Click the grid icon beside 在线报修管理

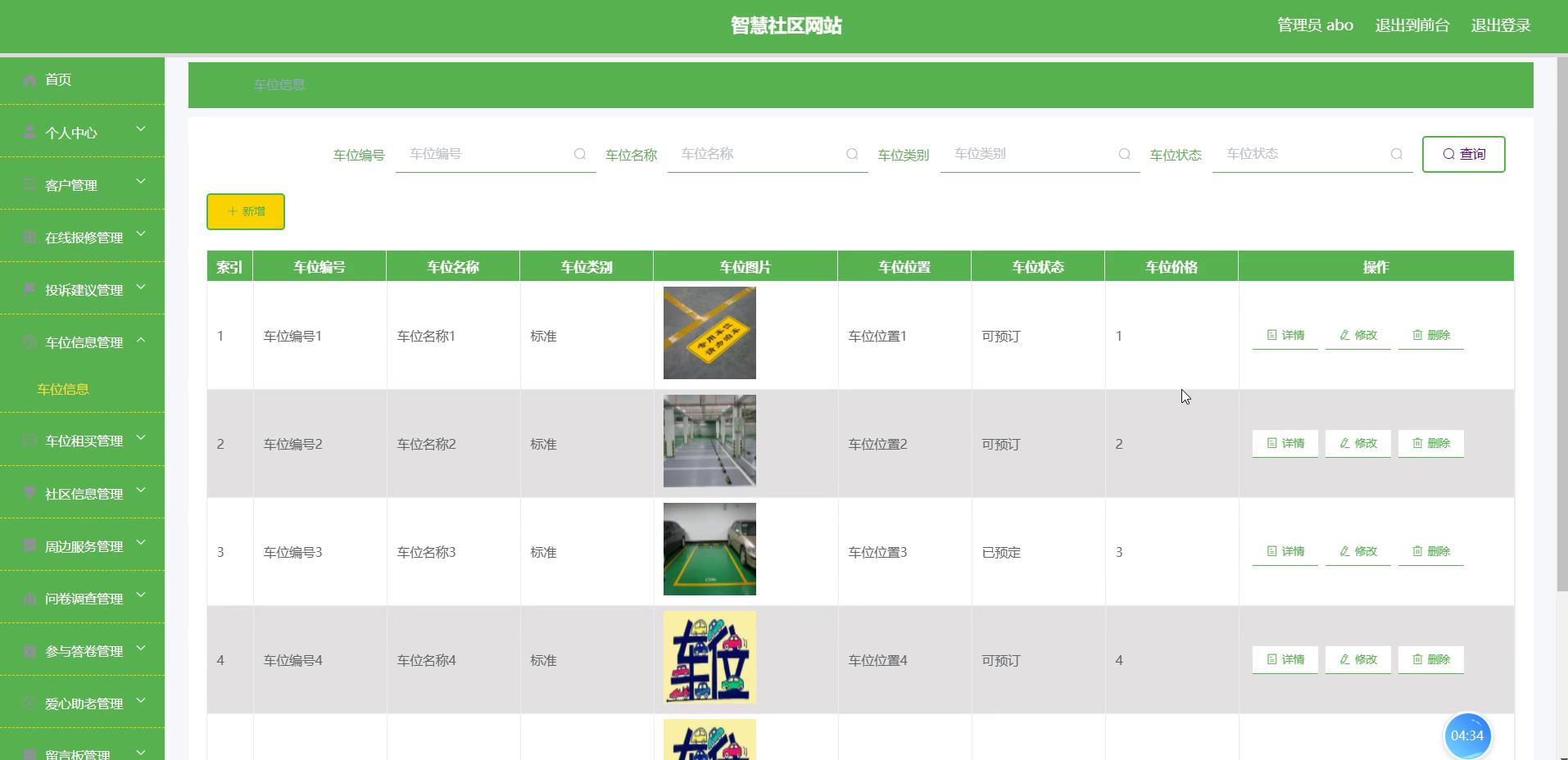click(29, 237)
